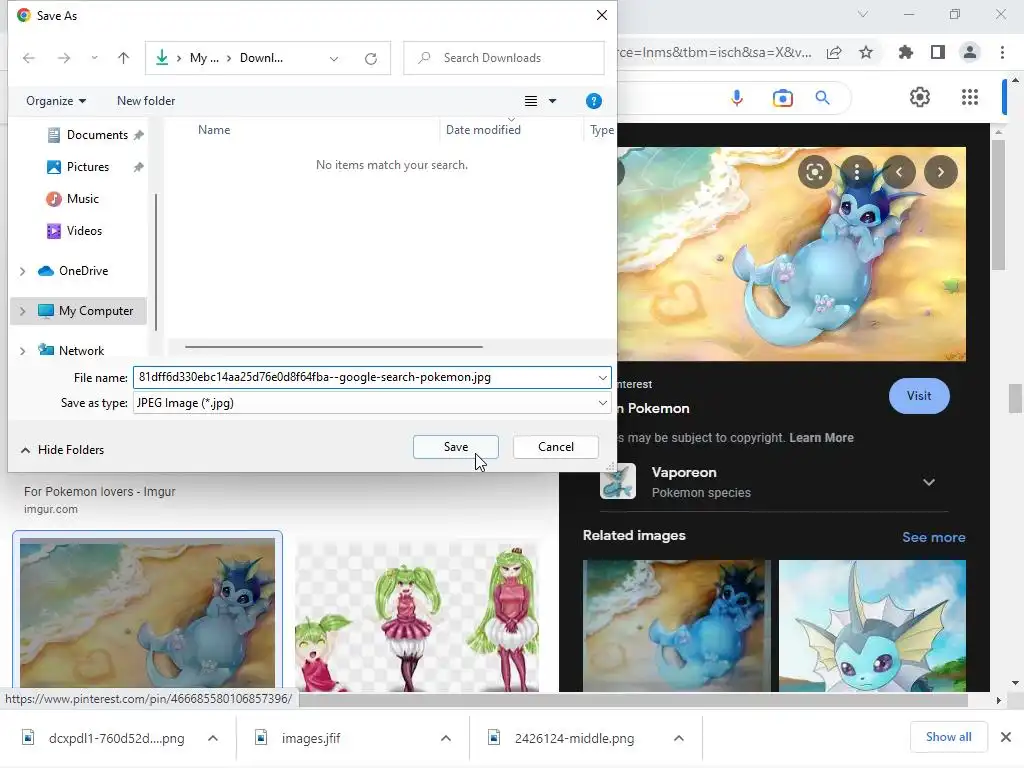
Task: Open recent locations chevron beside Forward arrow
Action: [95, 58]
